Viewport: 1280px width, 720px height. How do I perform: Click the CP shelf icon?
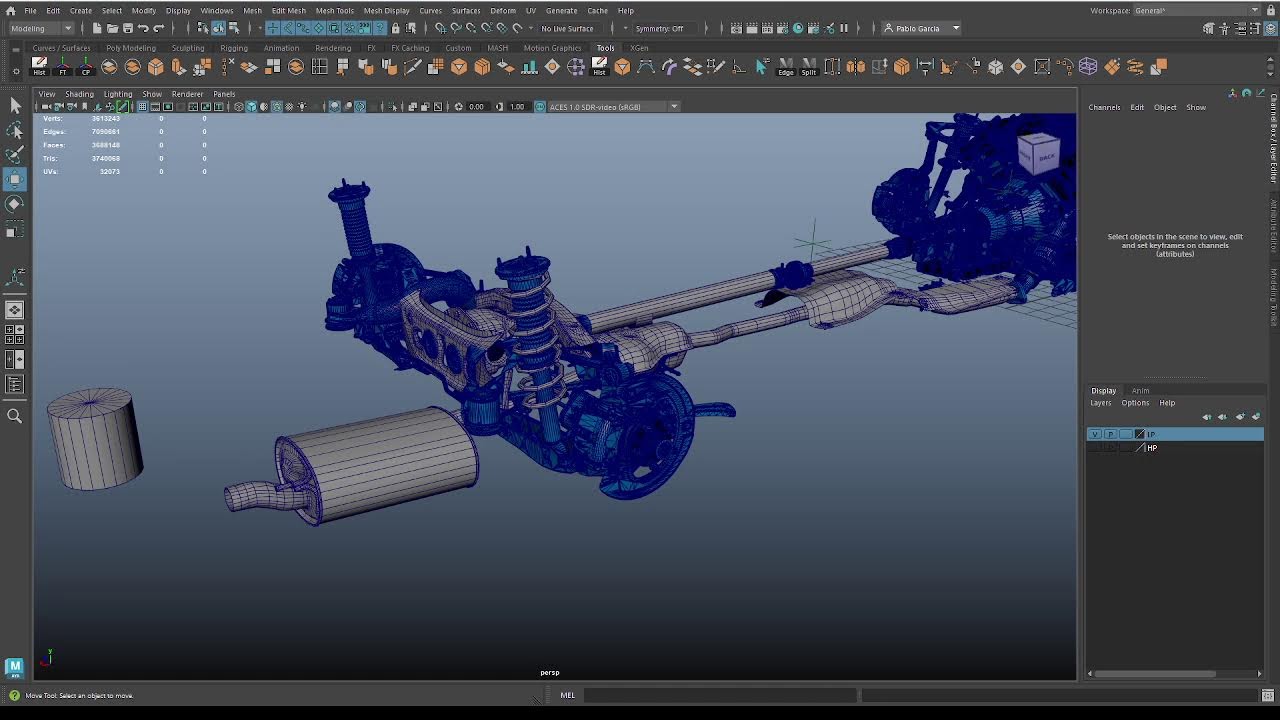pyautogui.click(x=85, y=67)
